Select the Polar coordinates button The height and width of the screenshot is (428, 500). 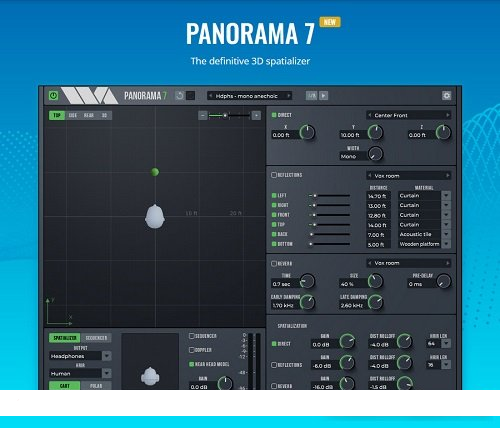96,386
